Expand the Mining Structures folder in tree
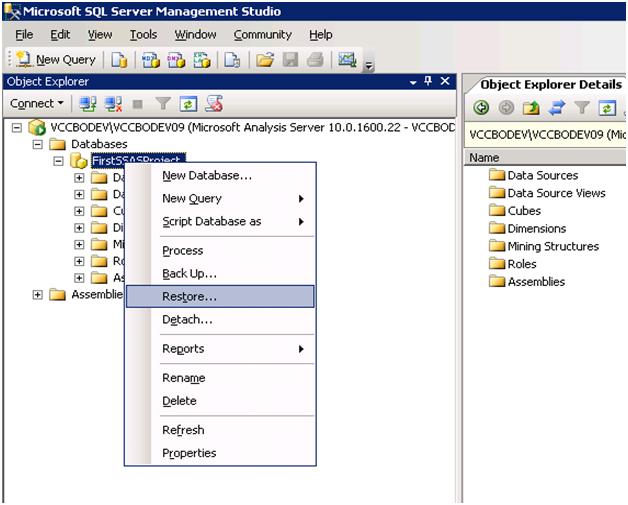Screen dimensions: 628x505 coord(79,244)
